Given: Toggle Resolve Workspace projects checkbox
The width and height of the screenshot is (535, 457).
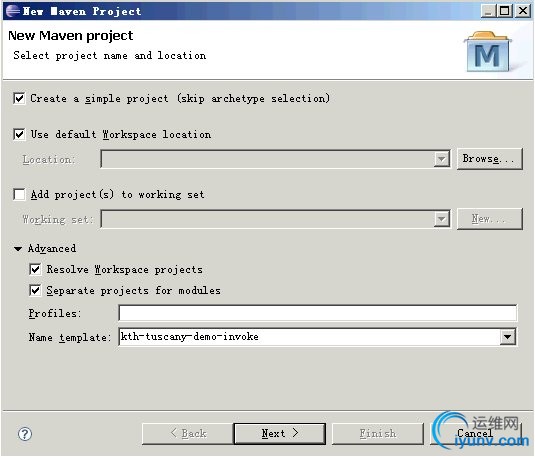Looking at the screenshot, I should point(35,270).
